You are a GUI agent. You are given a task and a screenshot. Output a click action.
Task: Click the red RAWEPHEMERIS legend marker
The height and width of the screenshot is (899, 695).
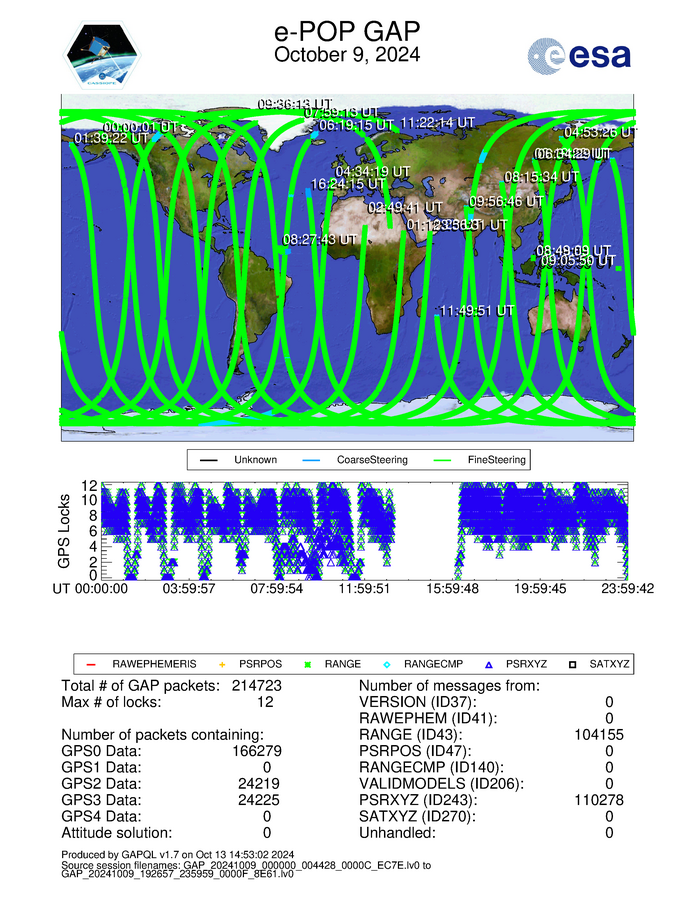coord(91,663)
